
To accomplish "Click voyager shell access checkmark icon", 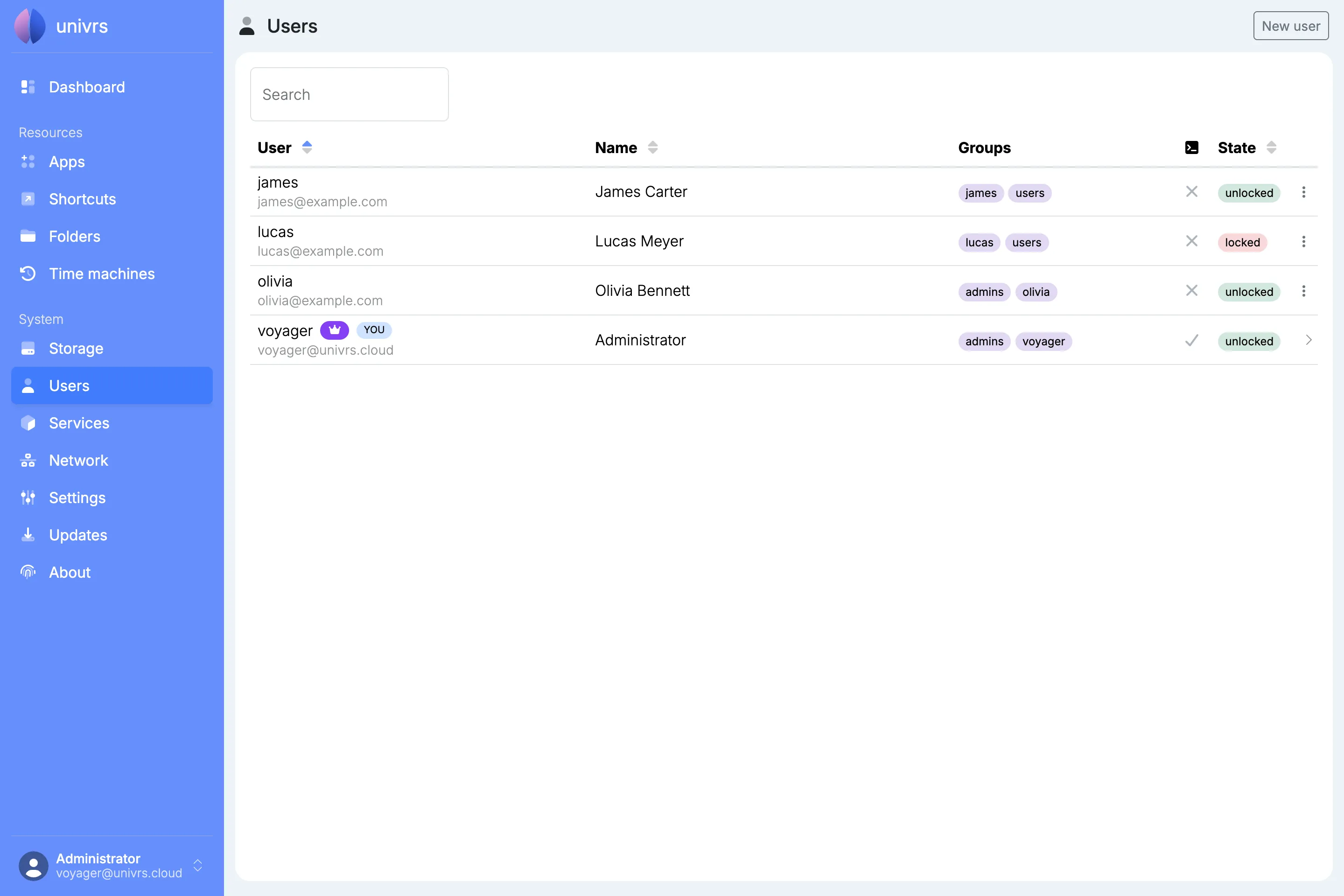I will pos(1191,341).
